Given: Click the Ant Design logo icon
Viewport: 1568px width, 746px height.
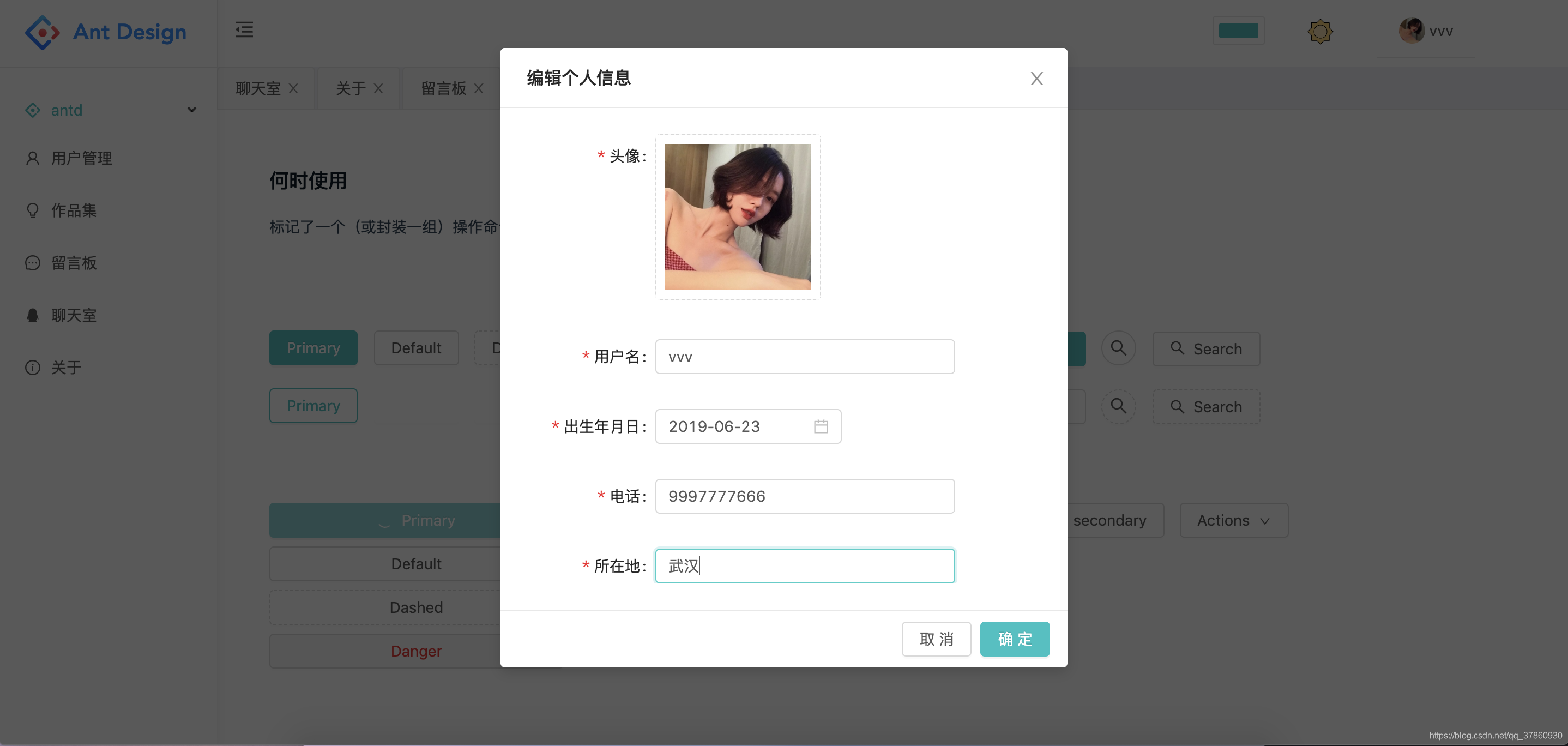Looking at the screenshot, I should pos(42,32).
